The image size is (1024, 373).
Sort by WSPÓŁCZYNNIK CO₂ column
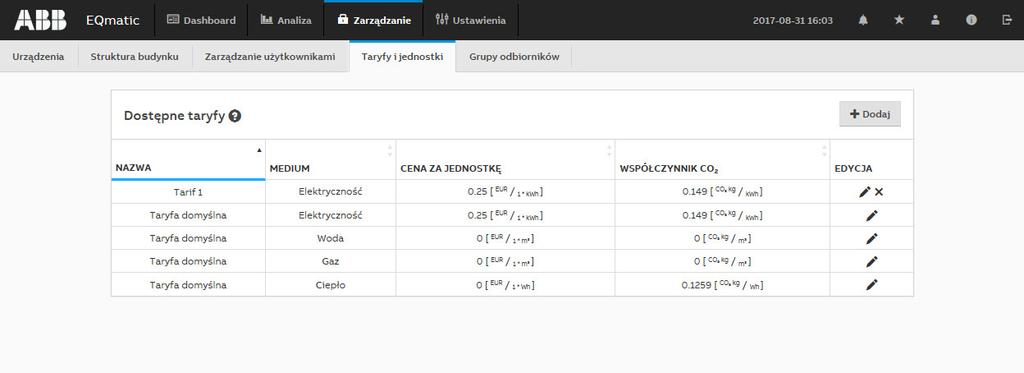(x=722, y=160)
